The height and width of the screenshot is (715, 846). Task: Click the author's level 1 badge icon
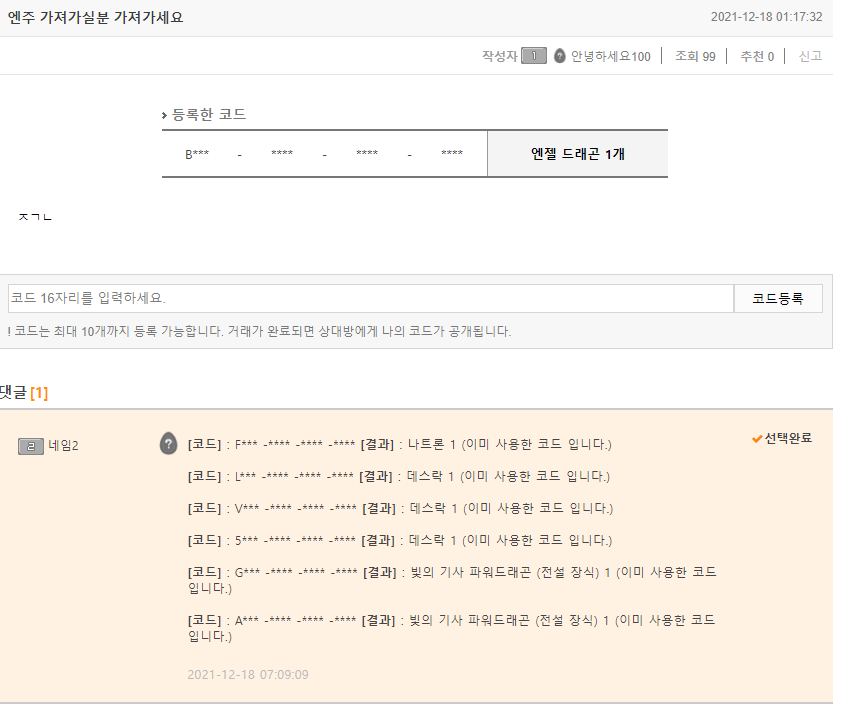coord(534,56)
